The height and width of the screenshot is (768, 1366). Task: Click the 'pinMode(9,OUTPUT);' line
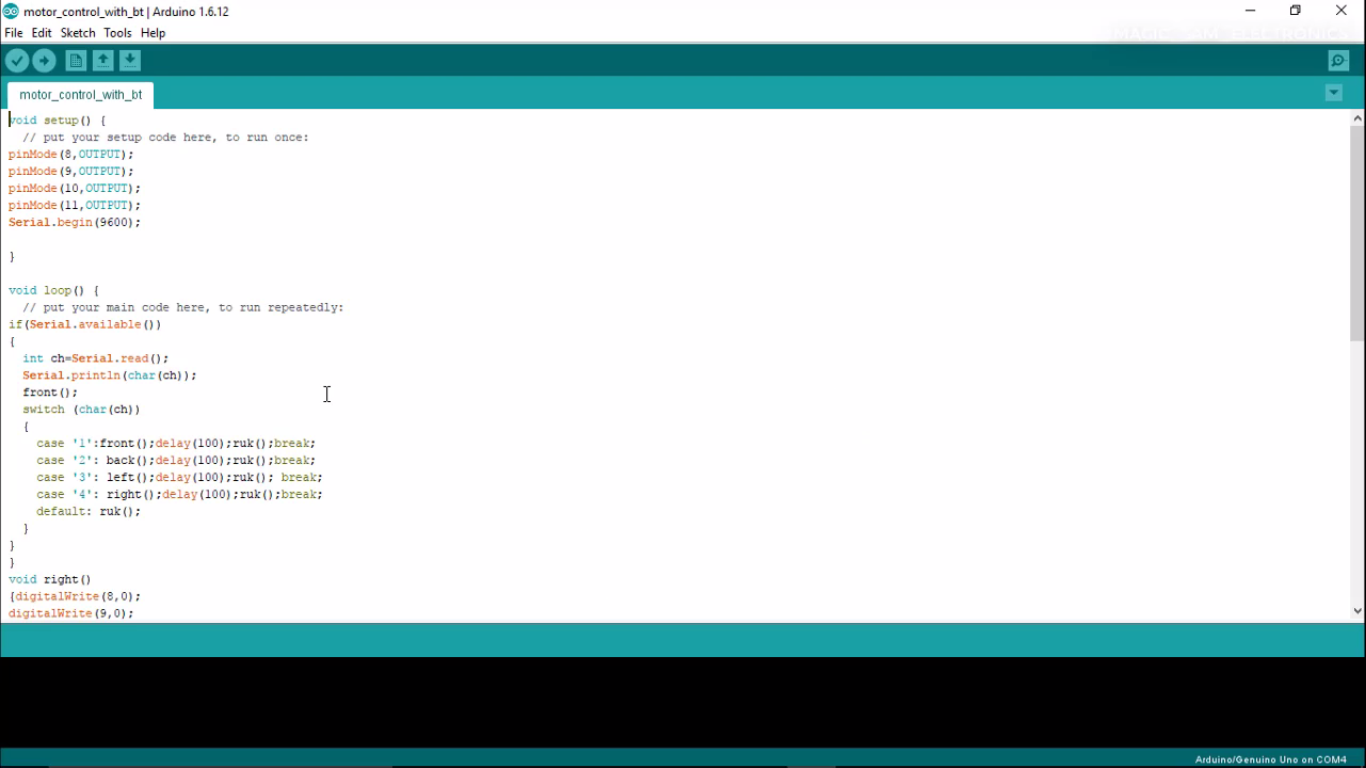71,171
